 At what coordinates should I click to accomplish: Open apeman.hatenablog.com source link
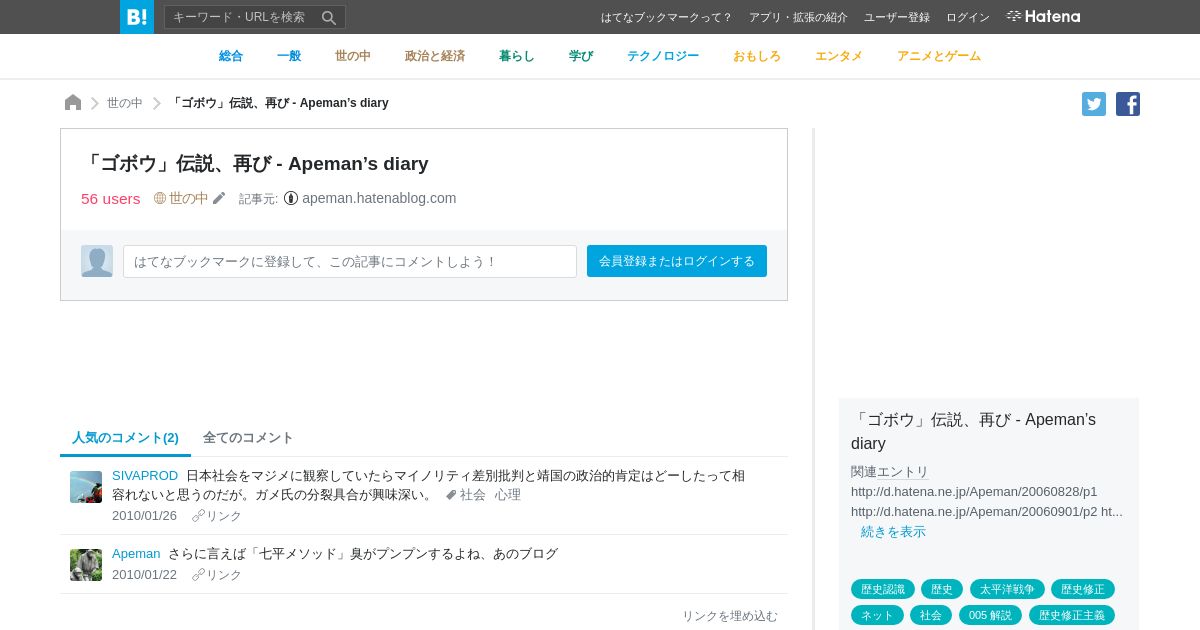379,198
